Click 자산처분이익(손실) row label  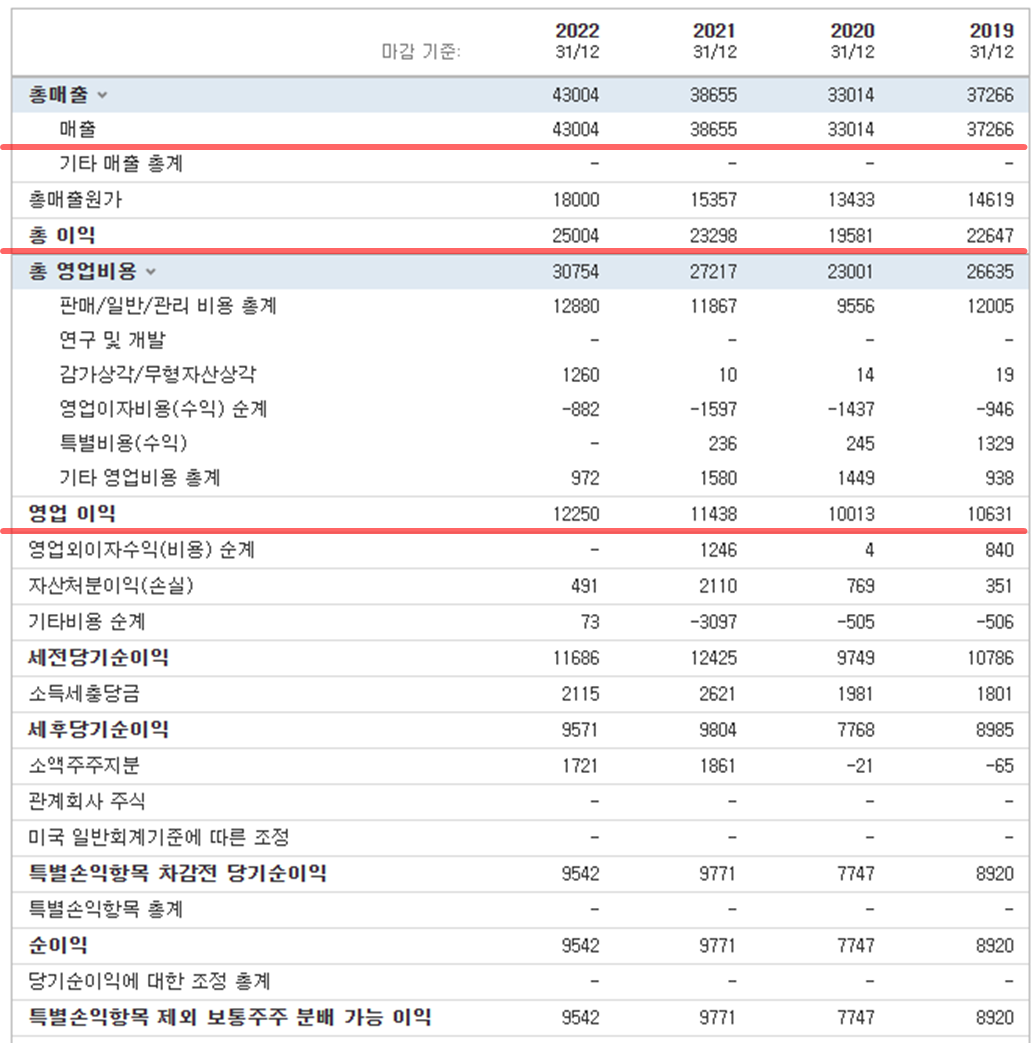click(x=111, y=586)
